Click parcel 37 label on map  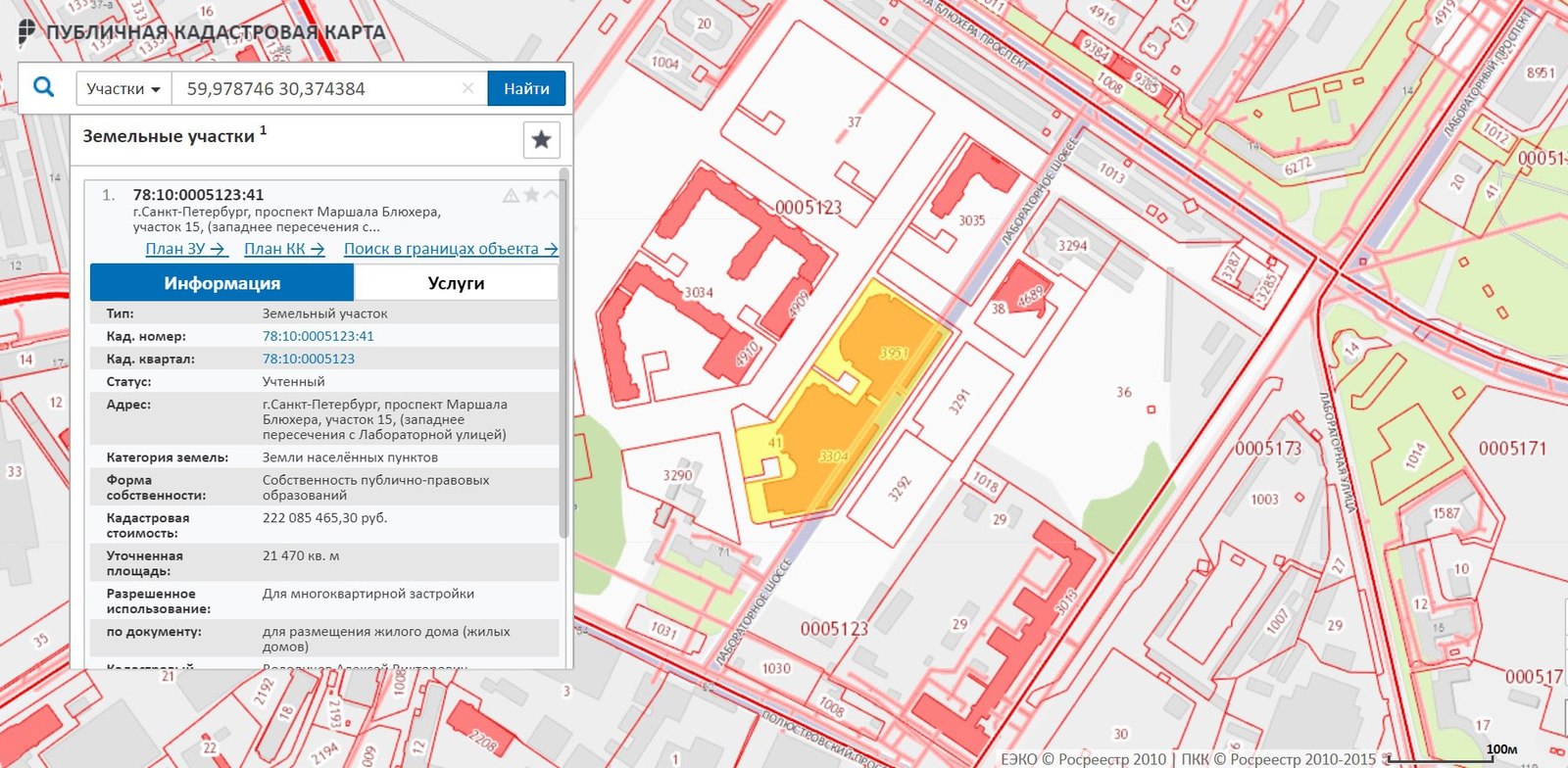coord(854,121)
